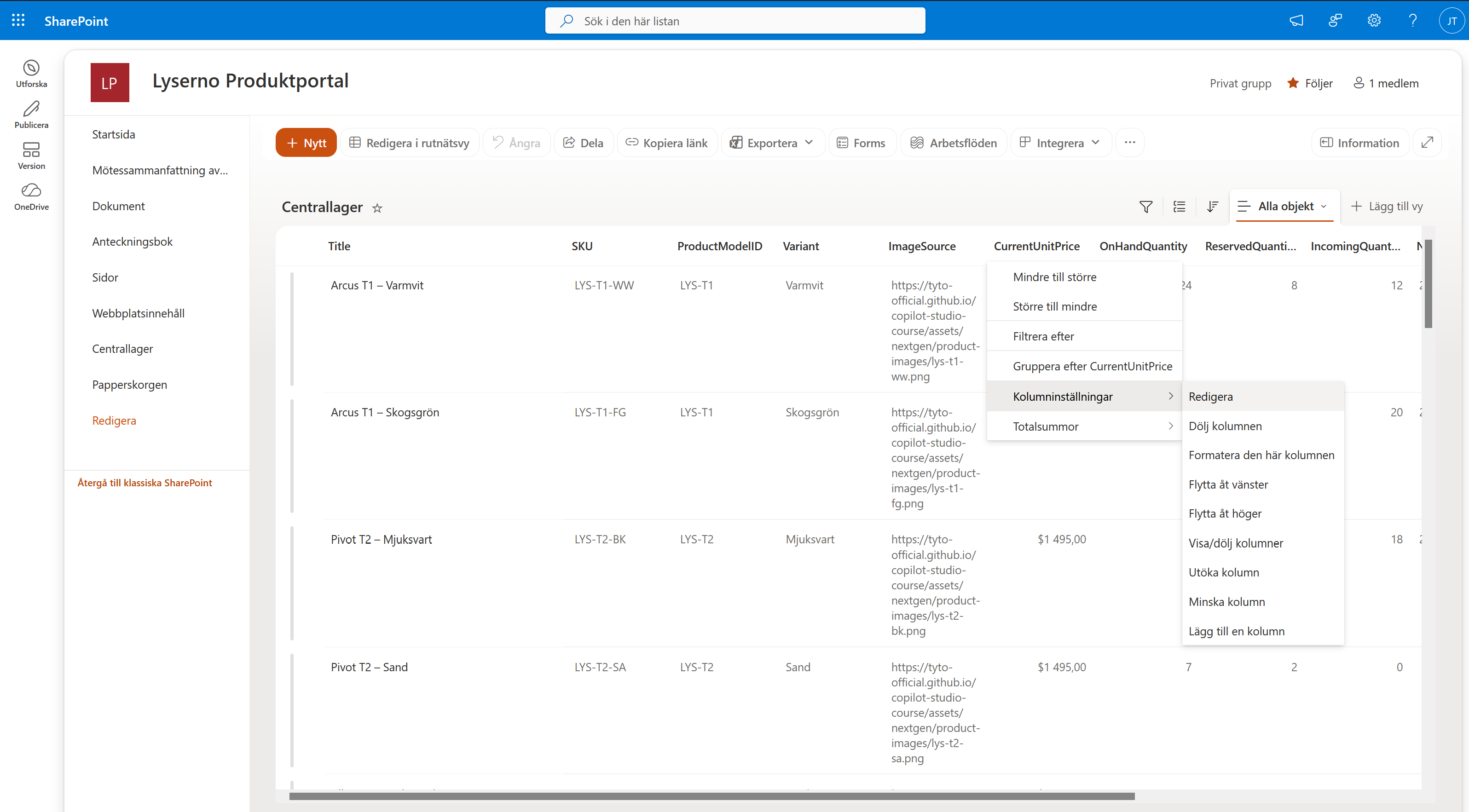Screen dimensions: 1469x812
Task: Open the Integrera dropdown
Action: pos(1061,143)
